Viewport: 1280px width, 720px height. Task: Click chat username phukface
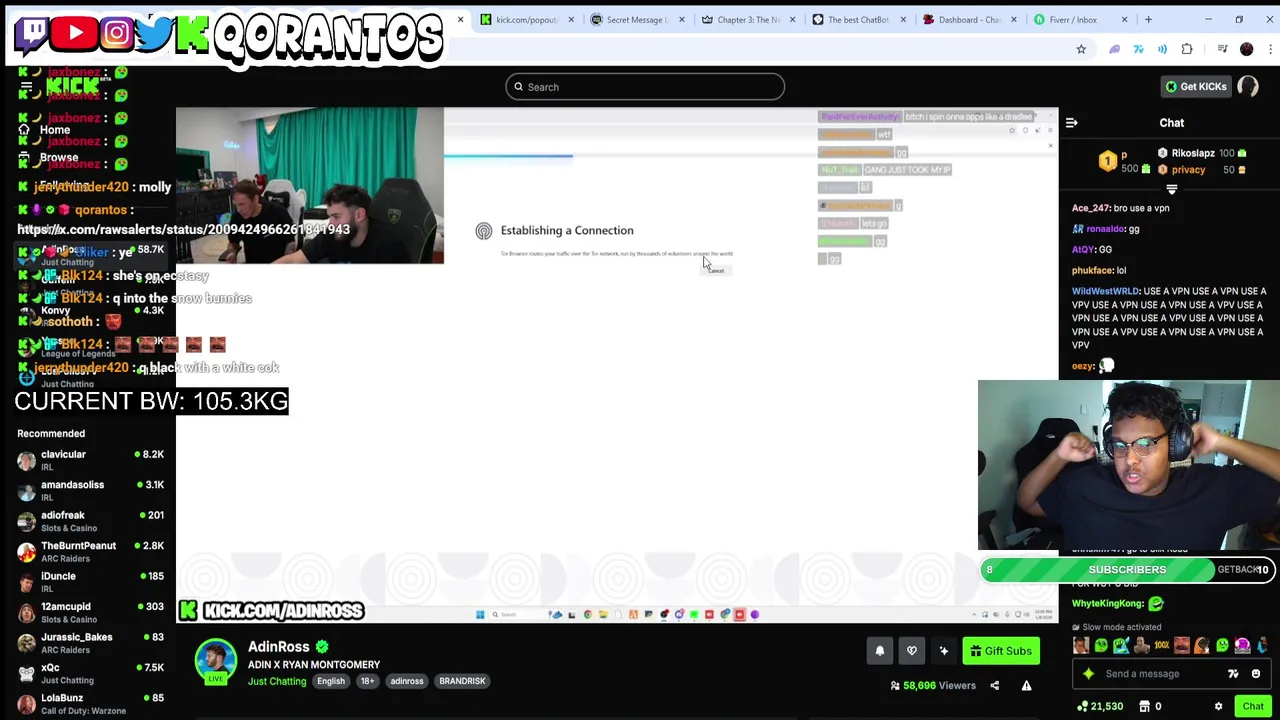[1092, 270]
